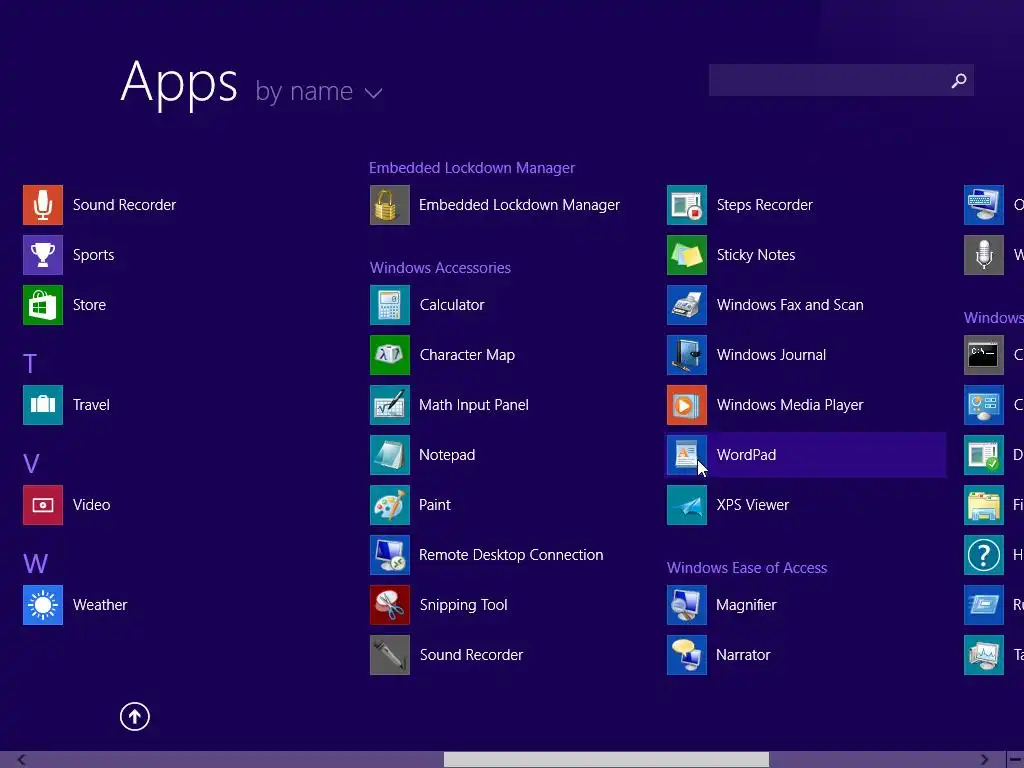Click the Embedded Lockdown Manager padlock icon
This screenshot has height=768, width=1024.
[390, 205]
